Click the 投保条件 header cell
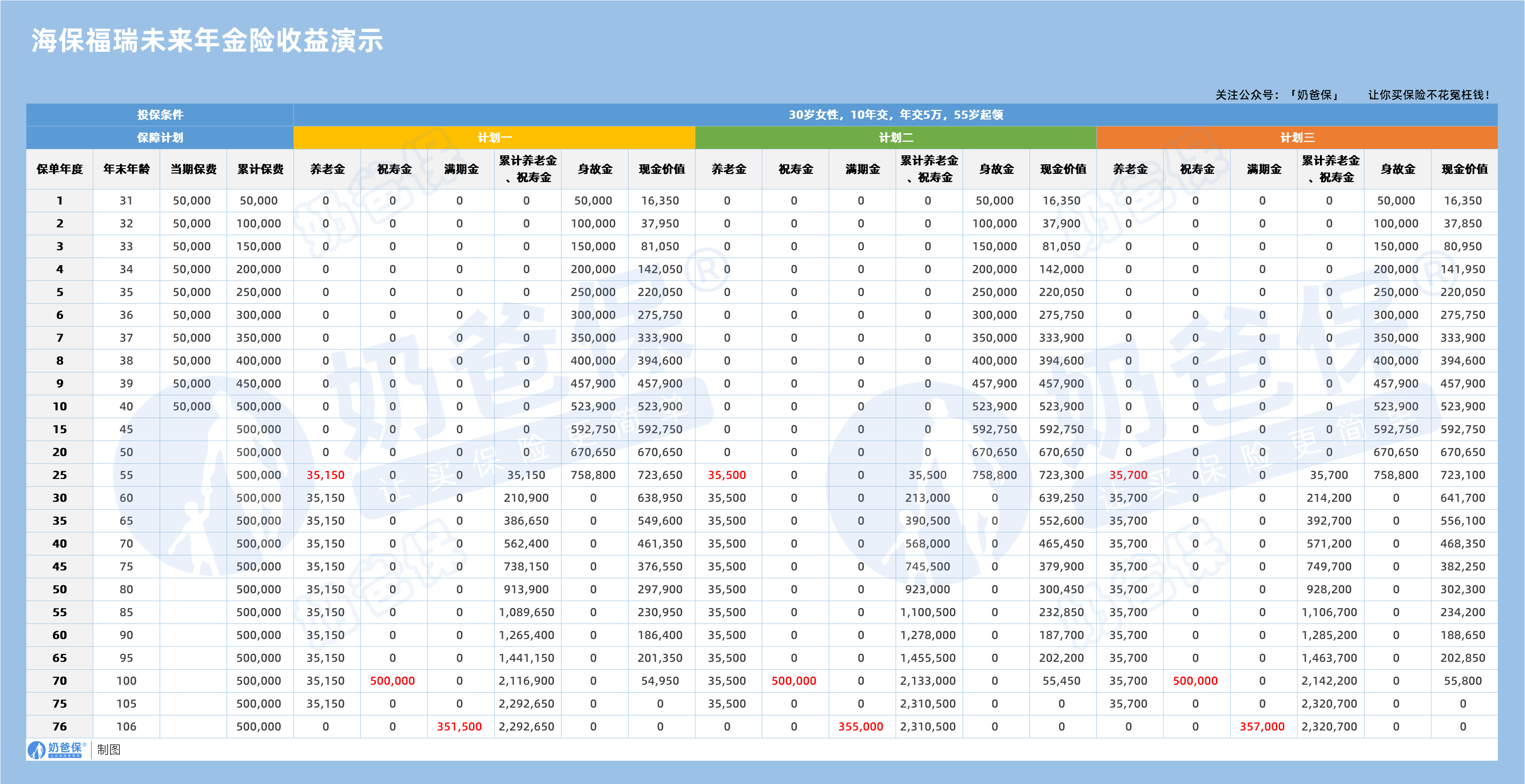Screen dimensions: 1525x784 click(160, 115)
